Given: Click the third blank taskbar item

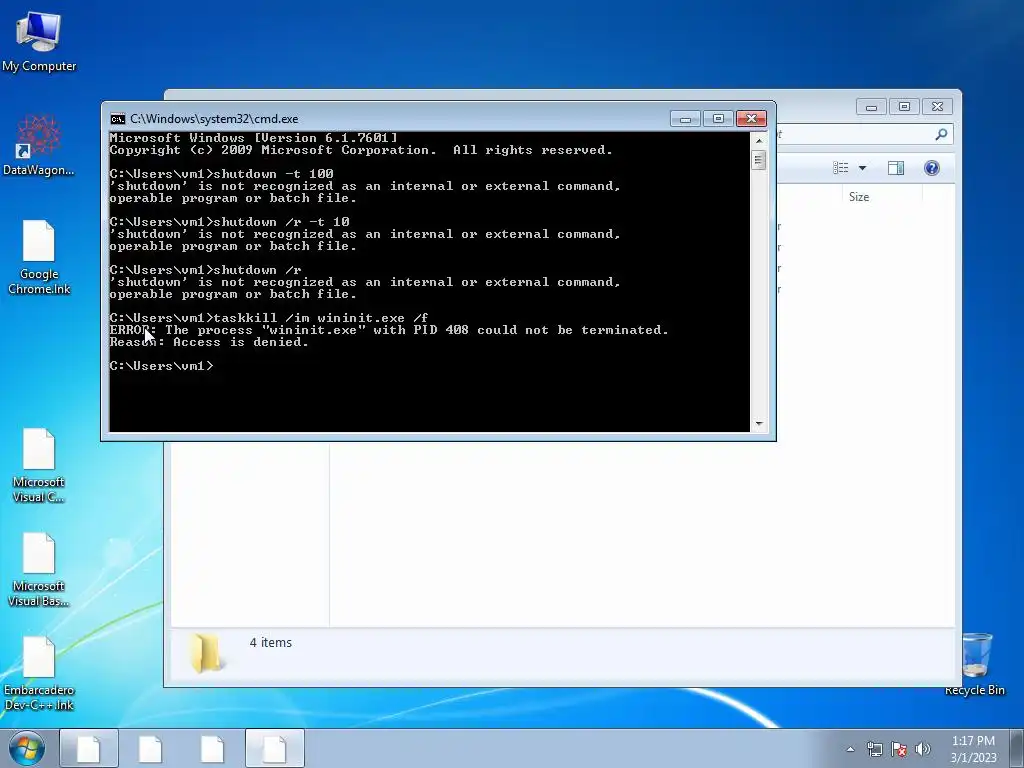Looking at the screenshot, I should (x=213, y=748).
